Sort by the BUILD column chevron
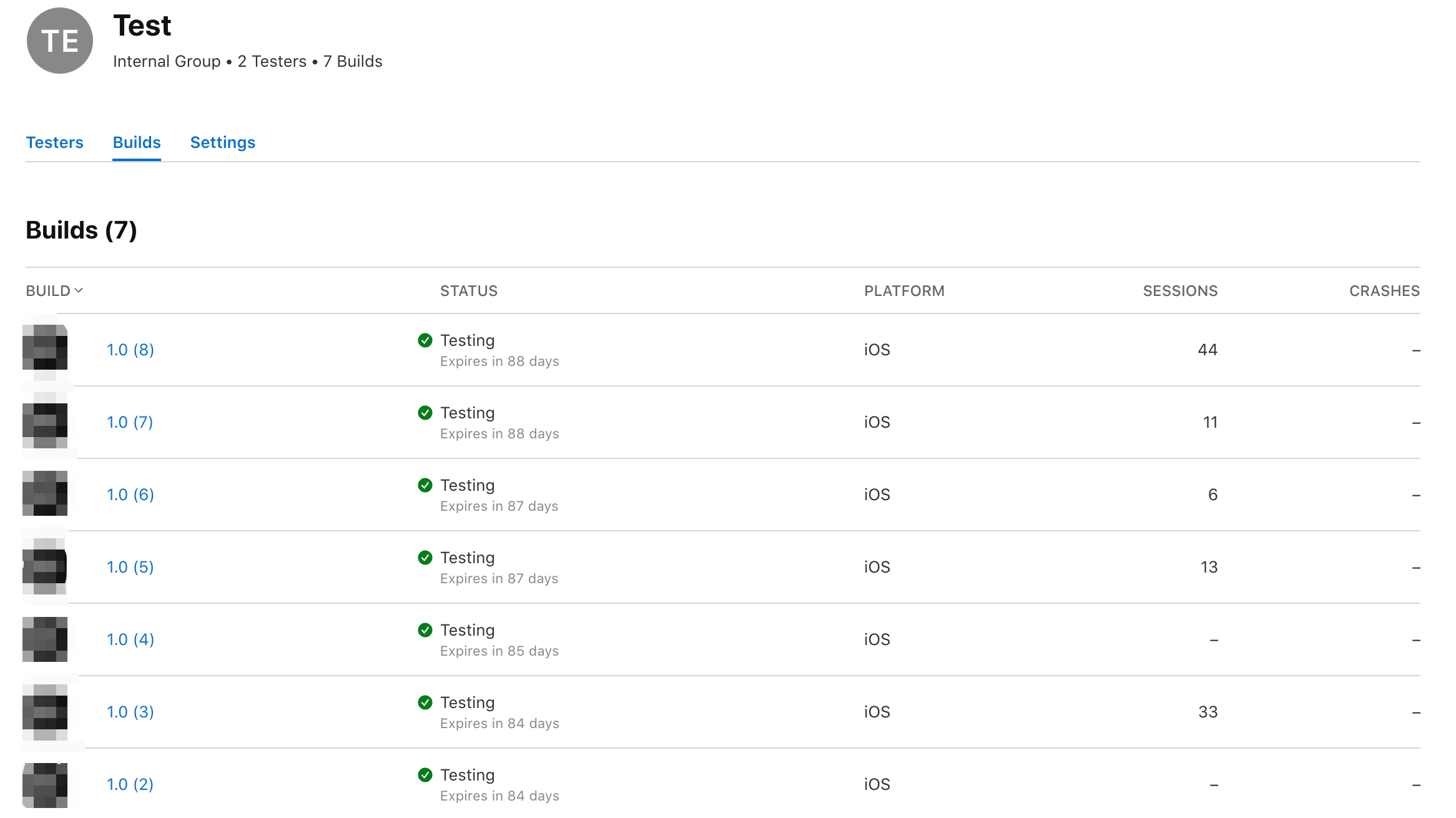The height and width of the screenshot is (818, 1456). tap(79, 290)
